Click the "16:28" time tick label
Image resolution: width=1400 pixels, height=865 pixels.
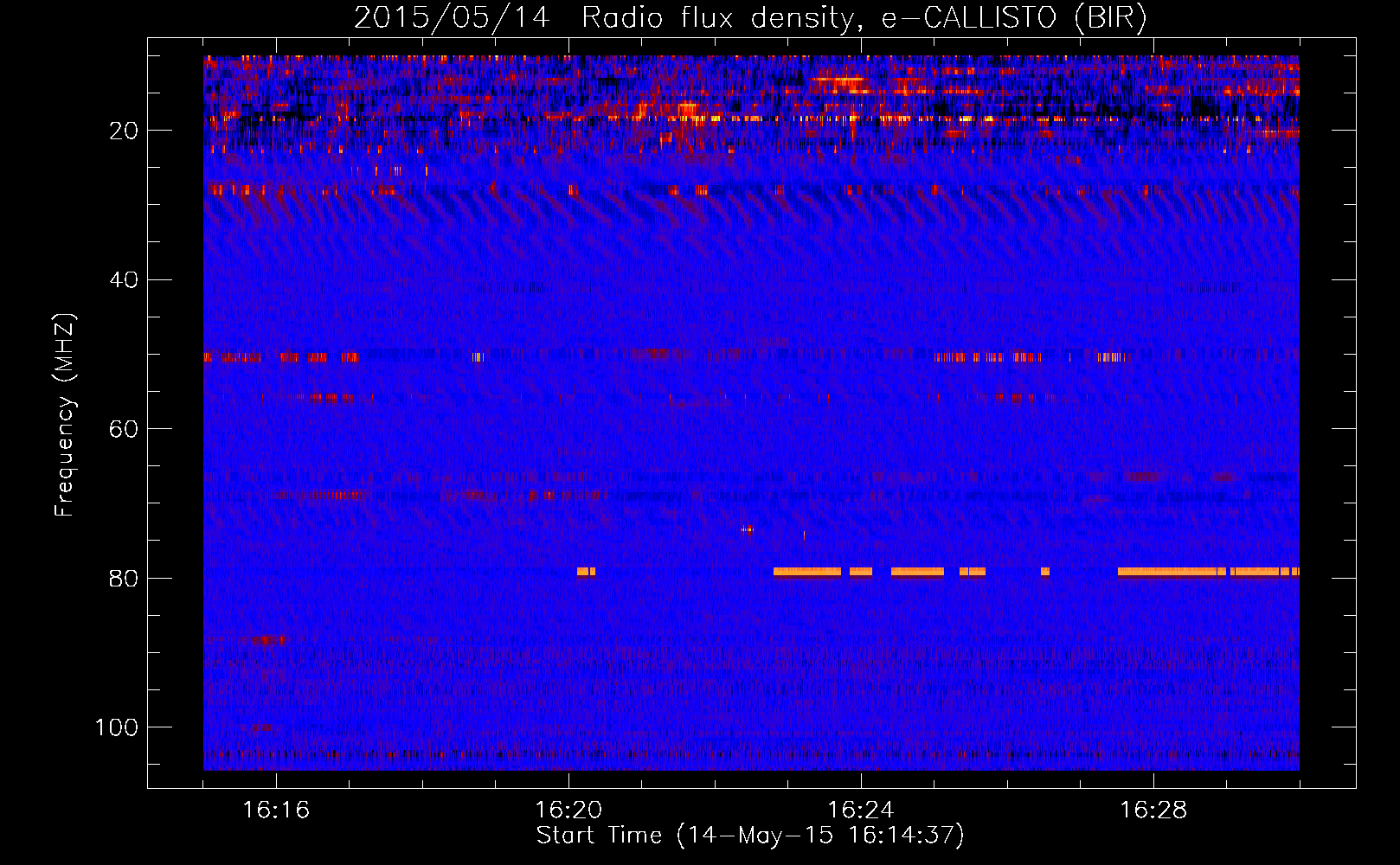(1153, 810)
